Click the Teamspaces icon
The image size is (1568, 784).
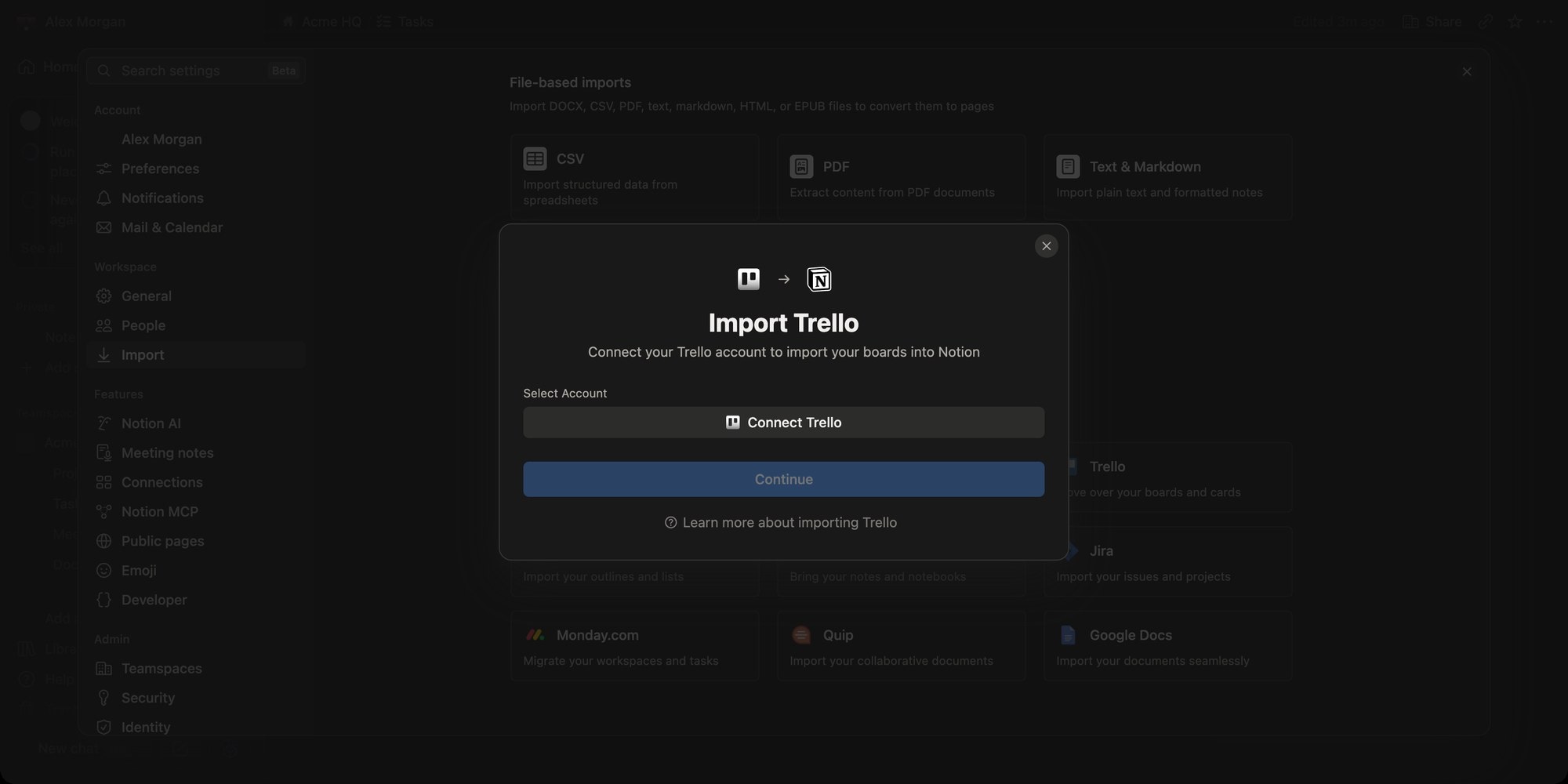[x=103, y=669]
